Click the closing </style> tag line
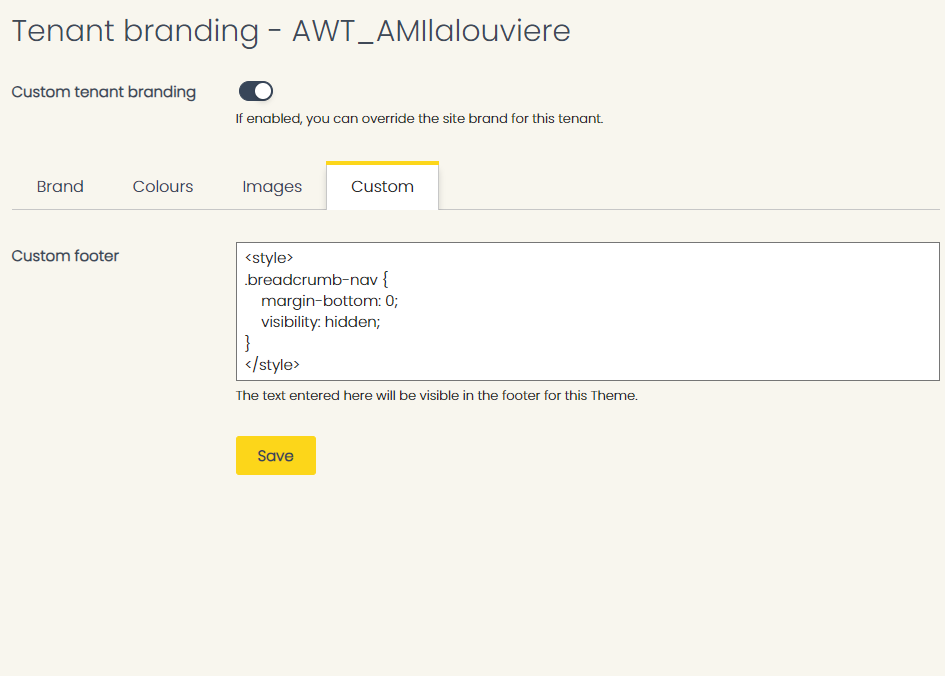 pos(272,365)
